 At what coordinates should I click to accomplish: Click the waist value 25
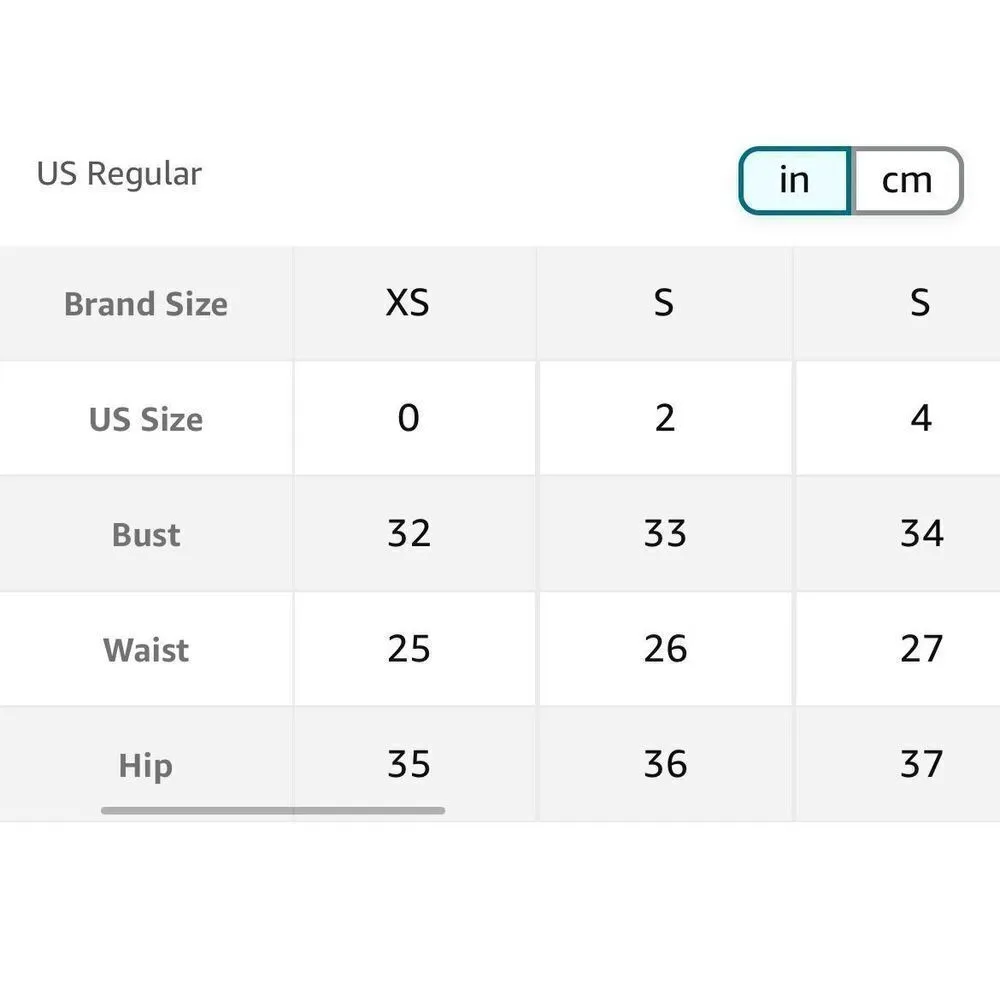coord(408,650)
